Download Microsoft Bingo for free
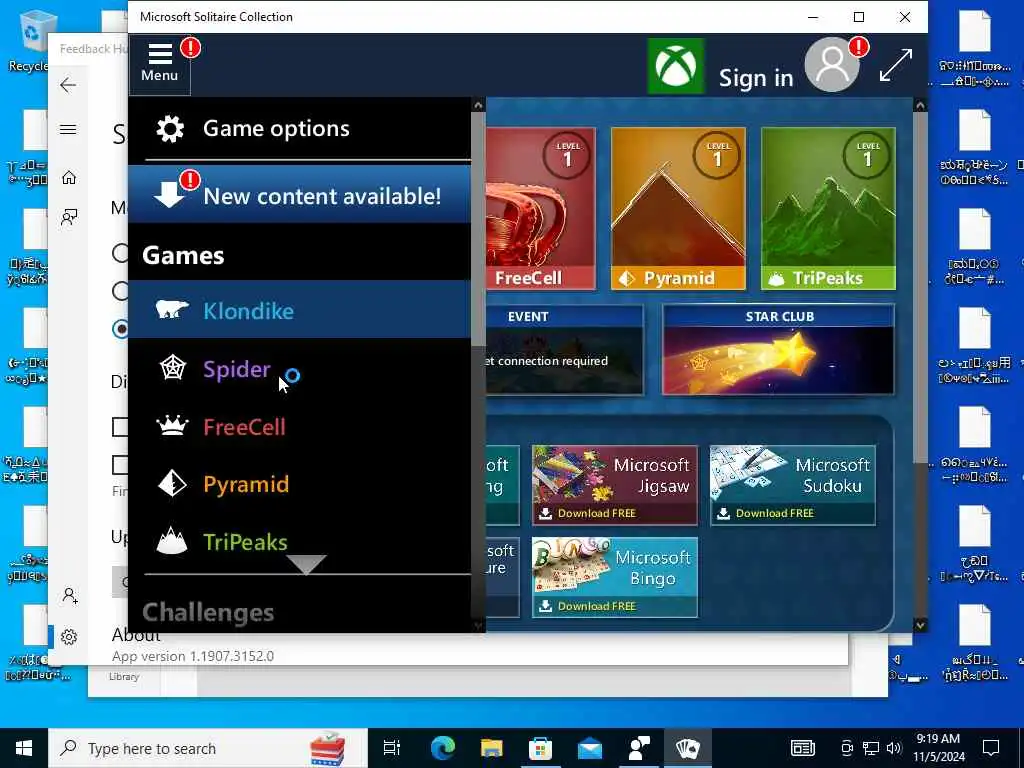The width and height of the screenshot is (1024, 768). 615,577
